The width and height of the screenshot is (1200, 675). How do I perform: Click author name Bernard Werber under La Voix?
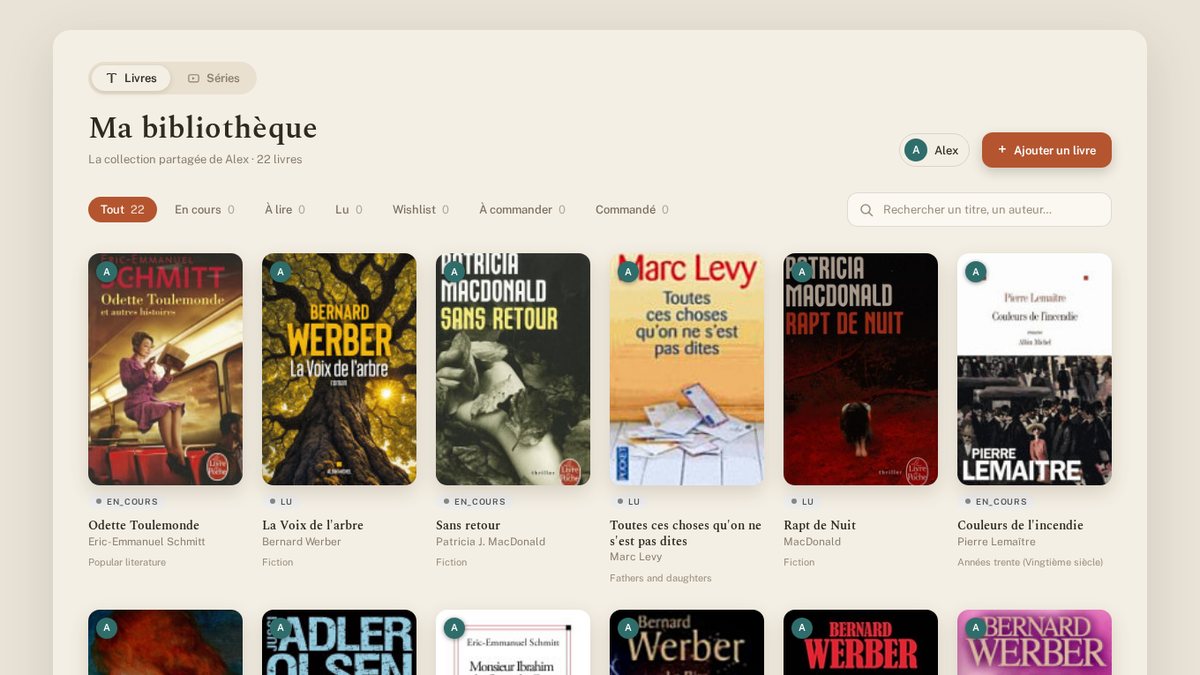(302, 542)
